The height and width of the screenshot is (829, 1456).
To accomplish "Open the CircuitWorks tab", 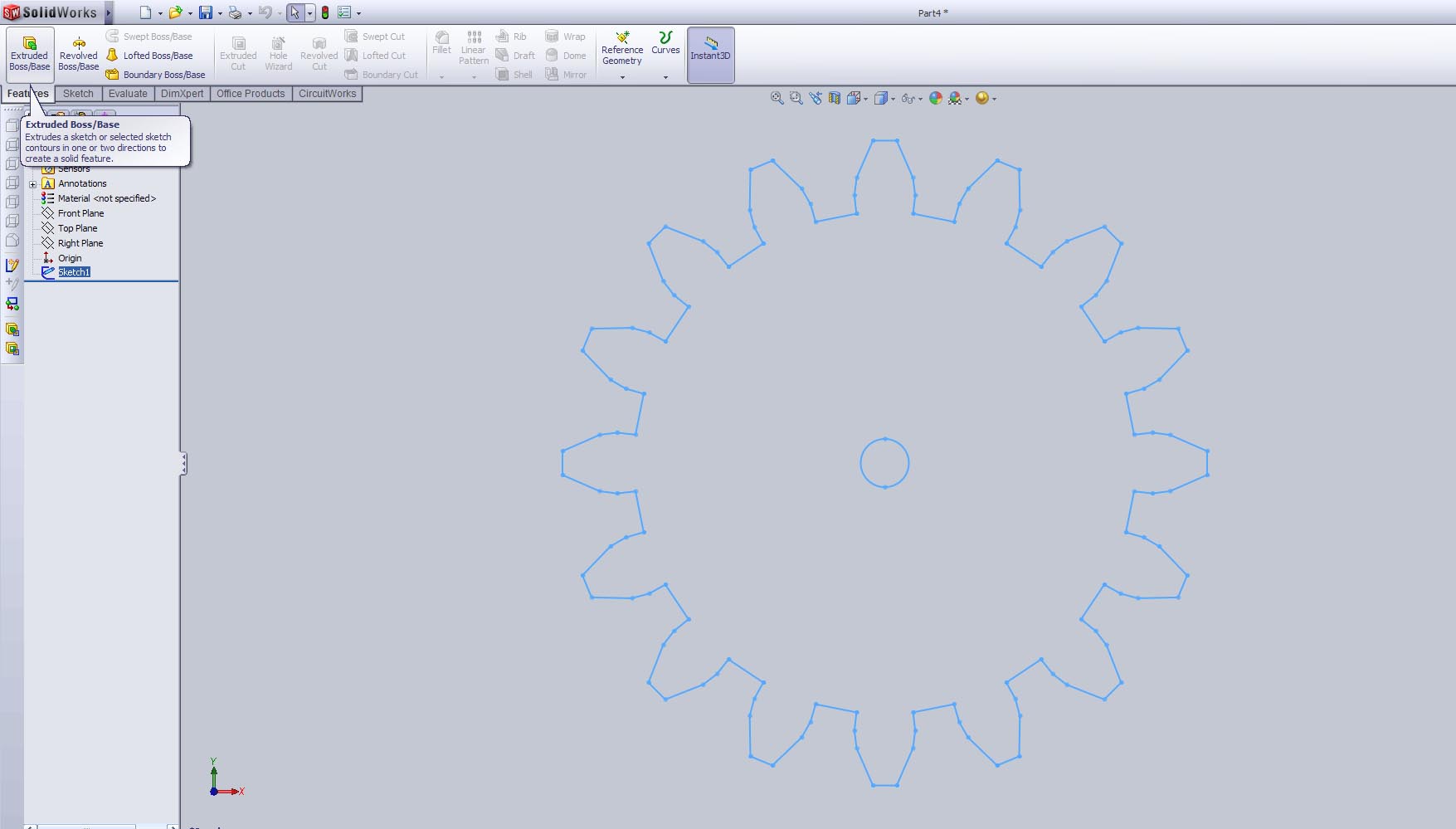I will click(x=327, y=94).
